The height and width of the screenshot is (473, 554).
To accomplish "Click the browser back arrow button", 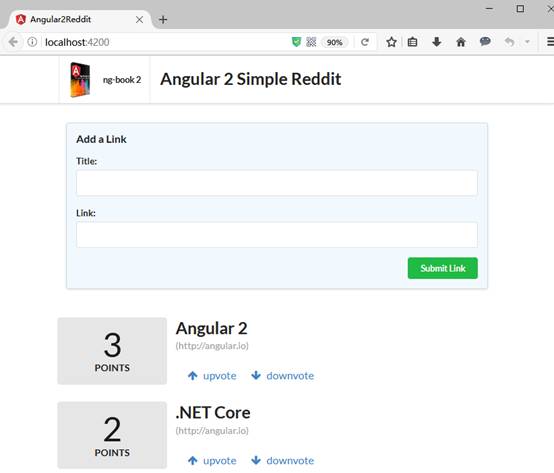I will (x=13, y=42).
